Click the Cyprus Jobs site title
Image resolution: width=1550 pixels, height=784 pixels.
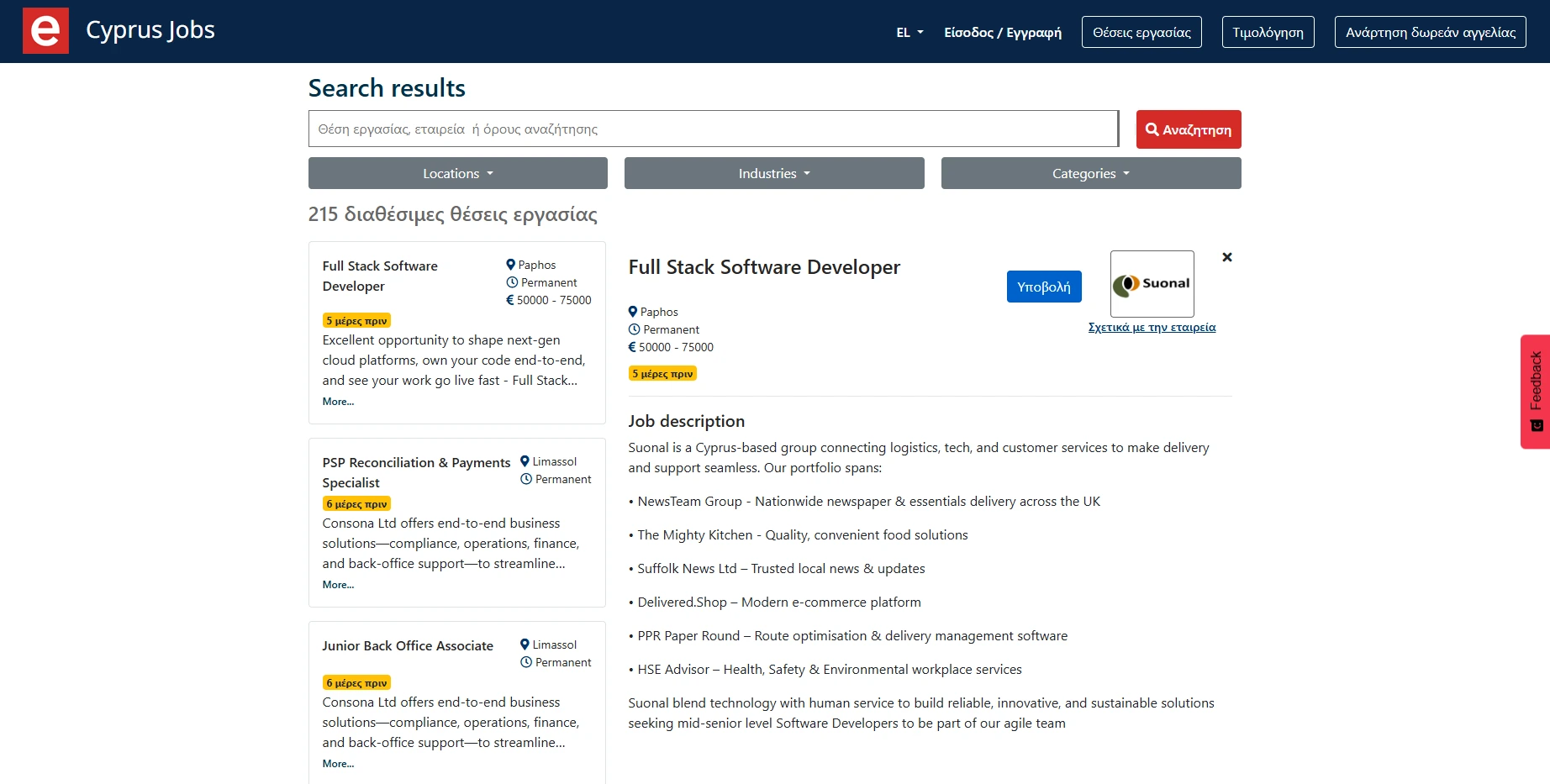point(150,30)
